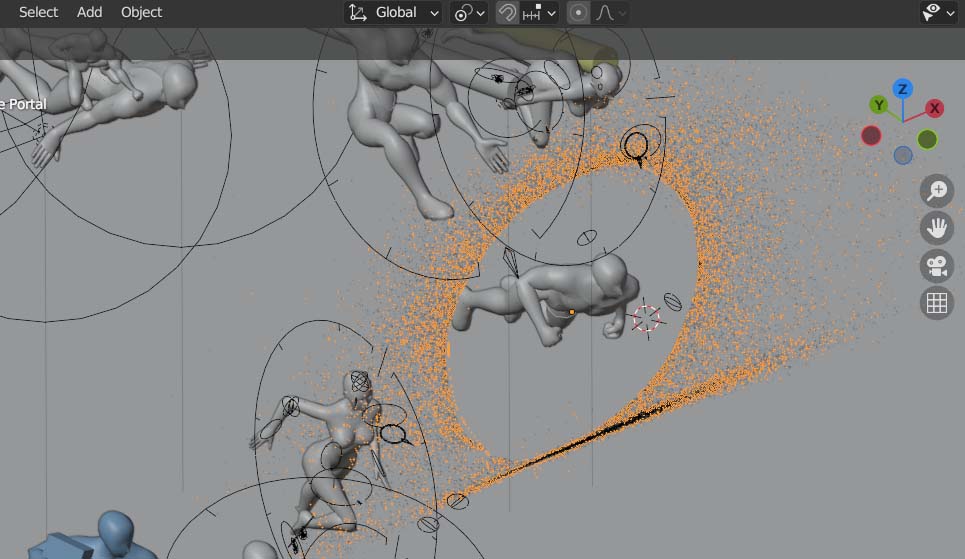
Task: Click the zoom view magnifier icon
Action: [937, 191]
